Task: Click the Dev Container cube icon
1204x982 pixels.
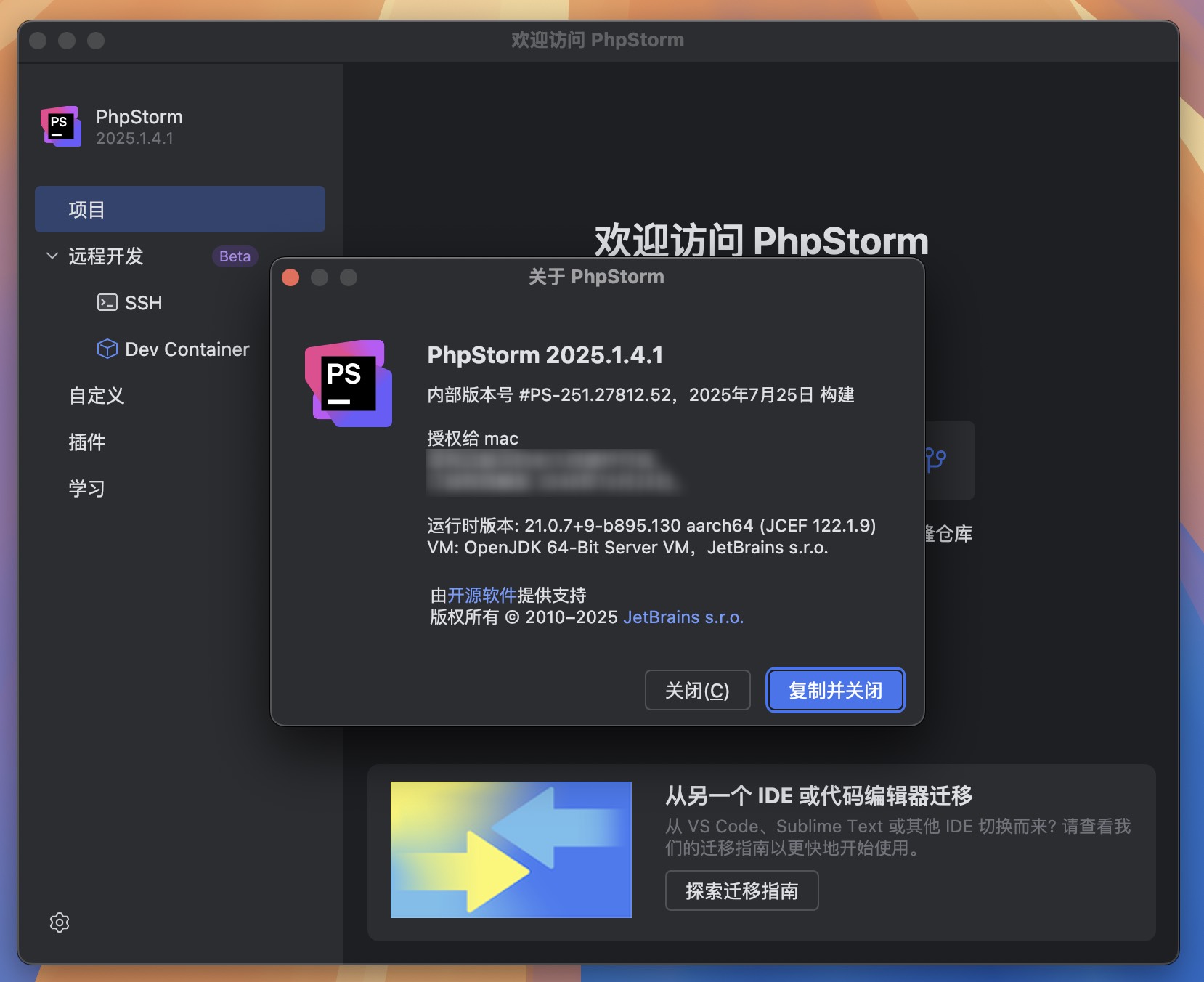Action: (107, 349)
